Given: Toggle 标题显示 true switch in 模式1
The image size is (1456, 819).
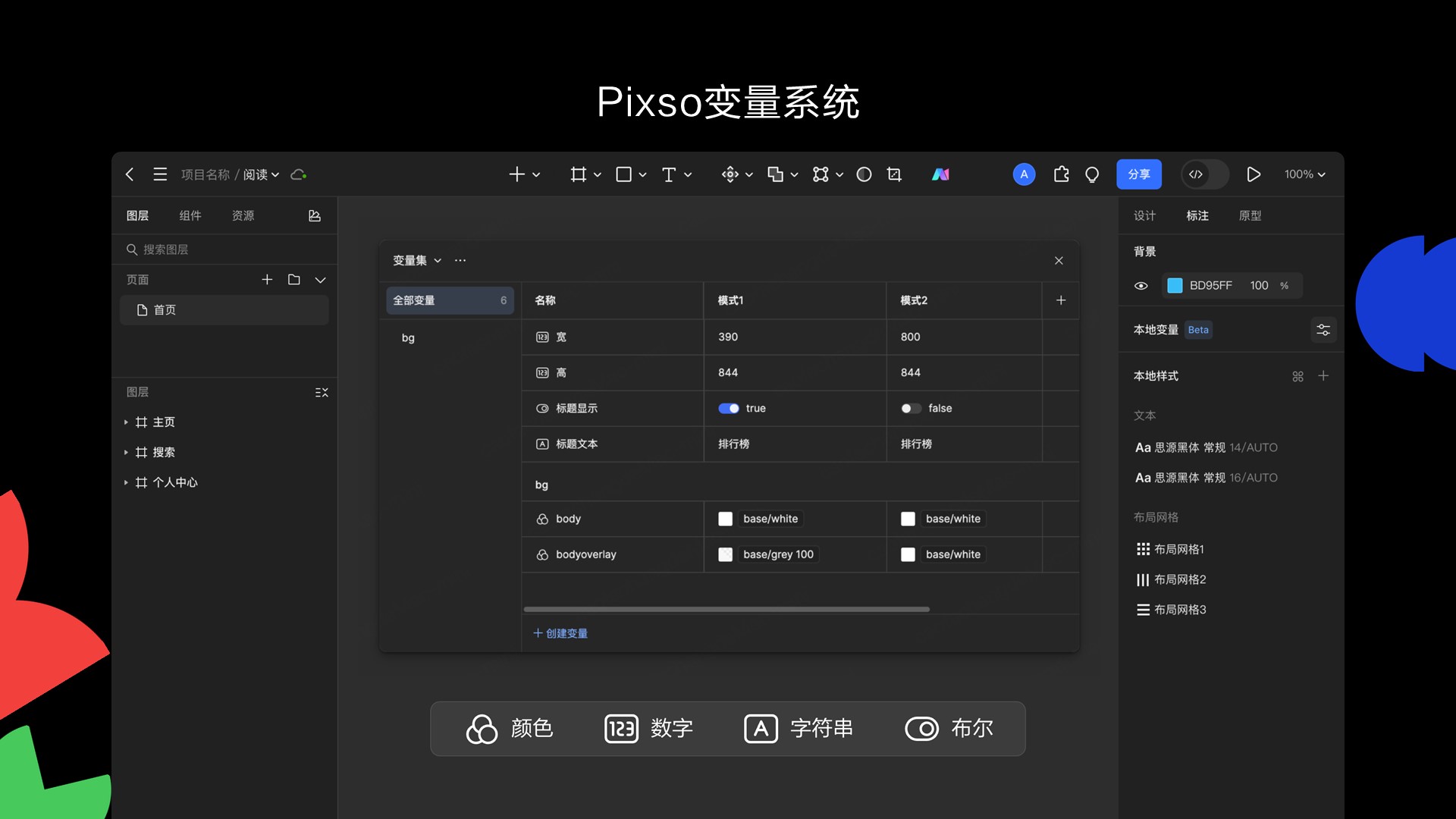Looking at the screenshot, I should tap(729, 409).
